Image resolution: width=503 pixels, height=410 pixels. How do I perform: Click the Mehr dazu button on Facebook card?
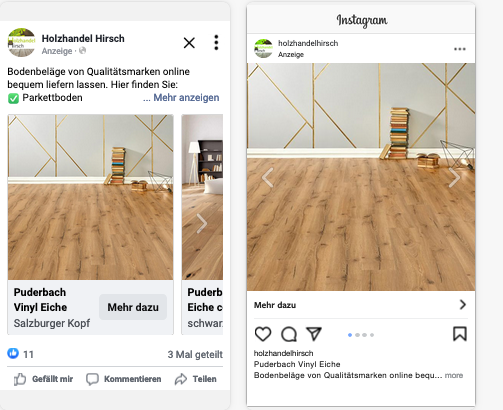coord(133,307)
